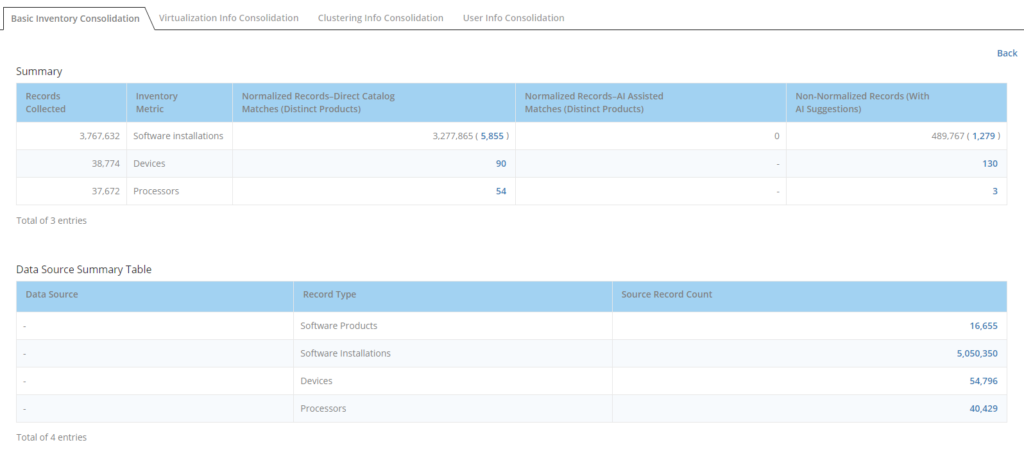Click the Inventory Metric column header
The width and height of the screenshot is (1024, 463).
tap(156, 102)
